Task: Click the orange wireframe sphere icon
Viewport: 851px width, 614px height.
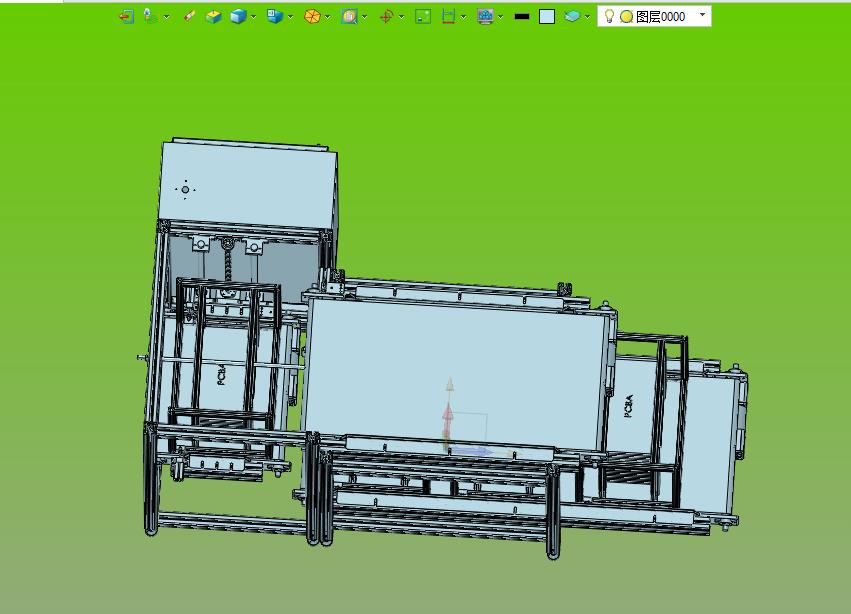Action: (x=312, y=17)
